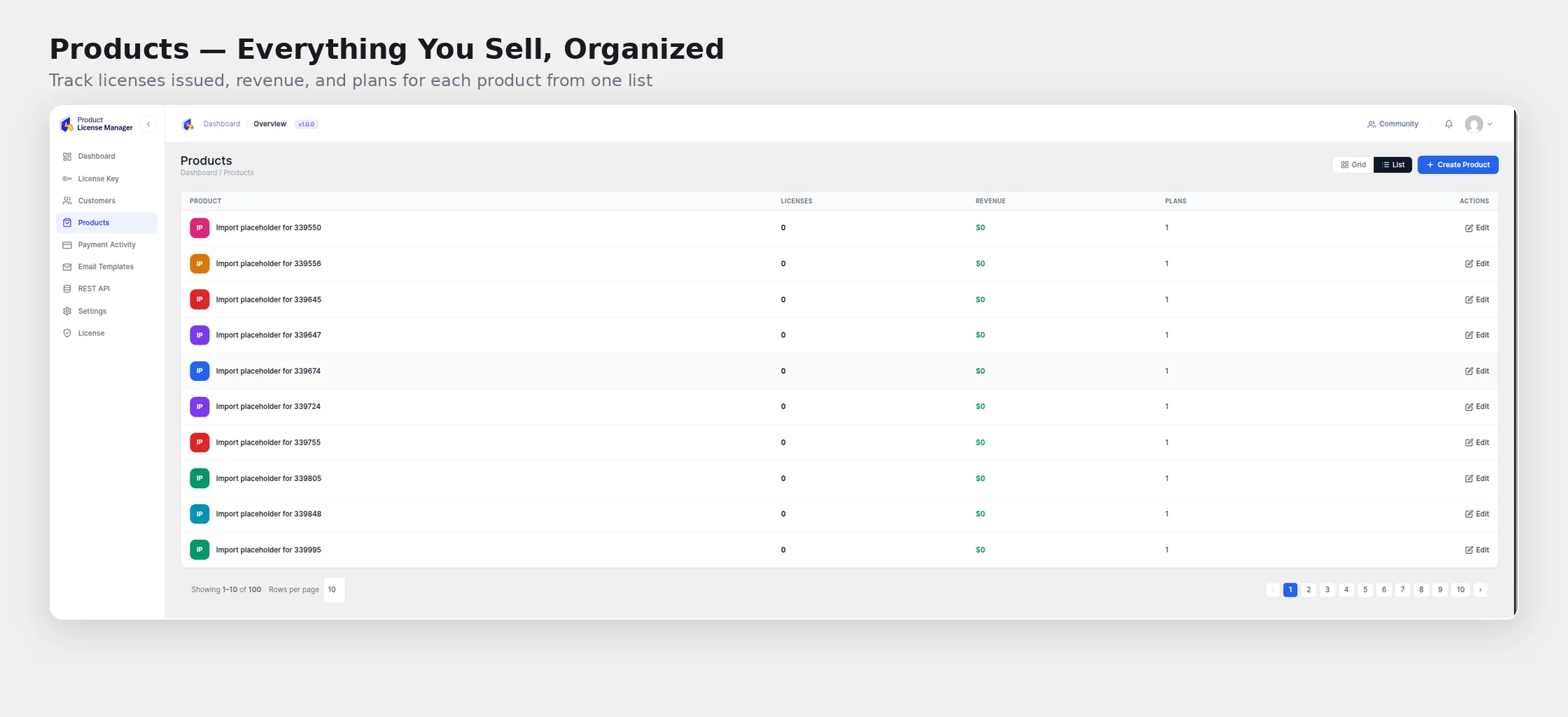Viewport: 1568px width, 717px height.
Task: Collapse the sidebar with the chevron button
Action: click(x=148, y=125)
